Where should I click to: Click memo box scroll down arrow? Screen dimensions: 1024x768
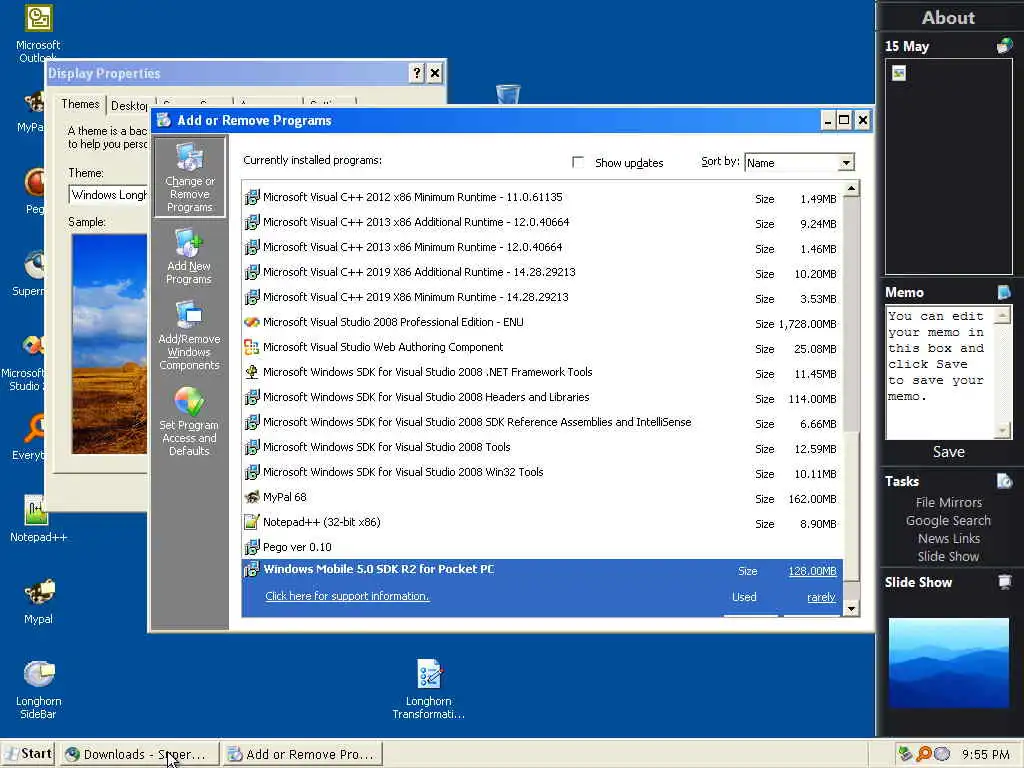click(x=1002, y=430)
